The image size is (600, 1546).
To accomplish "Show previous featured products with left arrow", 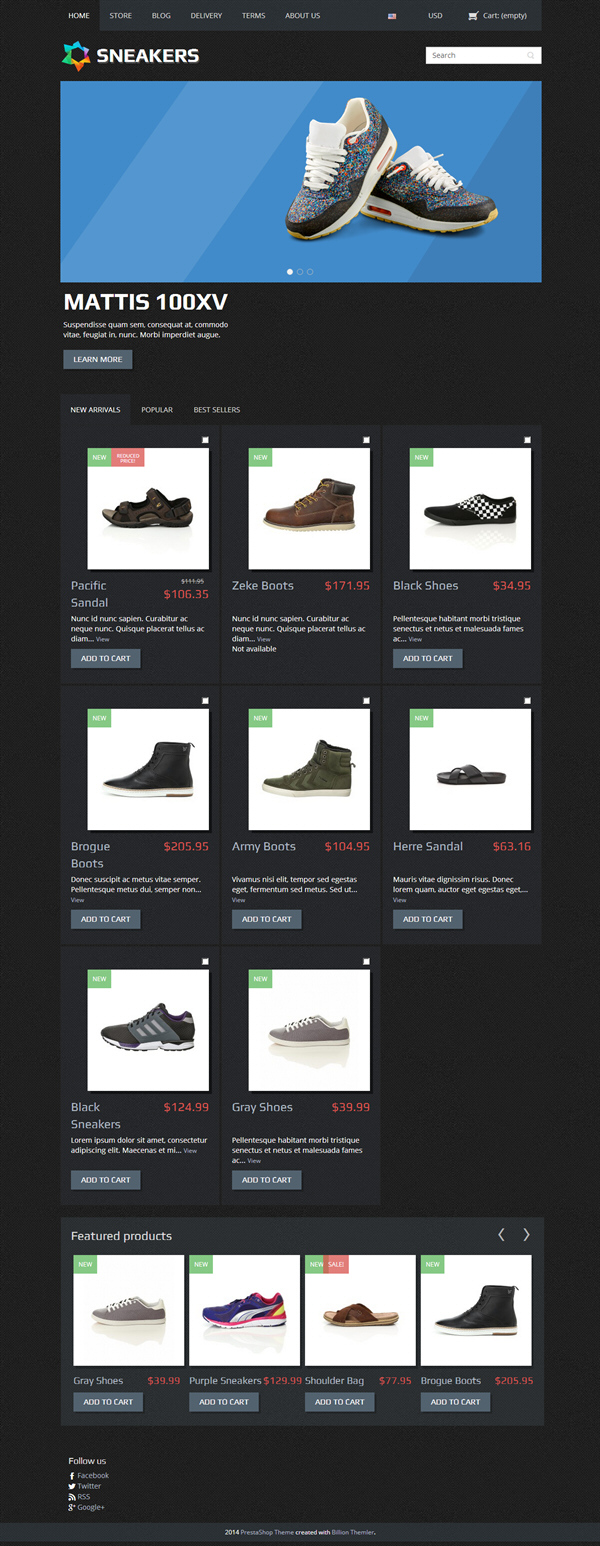I will click(x=502, y=1235).
